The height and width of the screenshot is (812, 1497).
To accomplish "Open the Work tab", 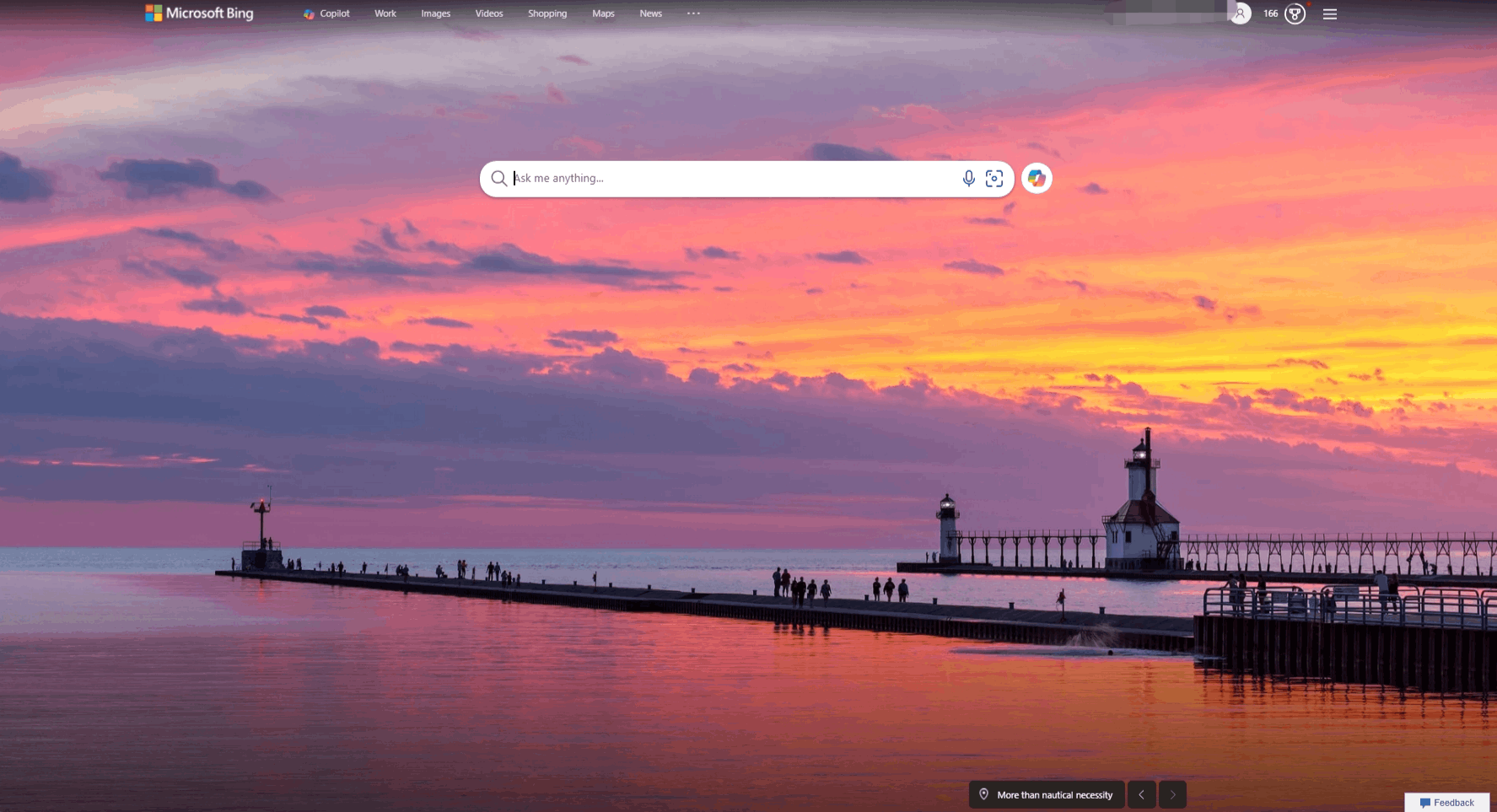I will pos(385,13).
